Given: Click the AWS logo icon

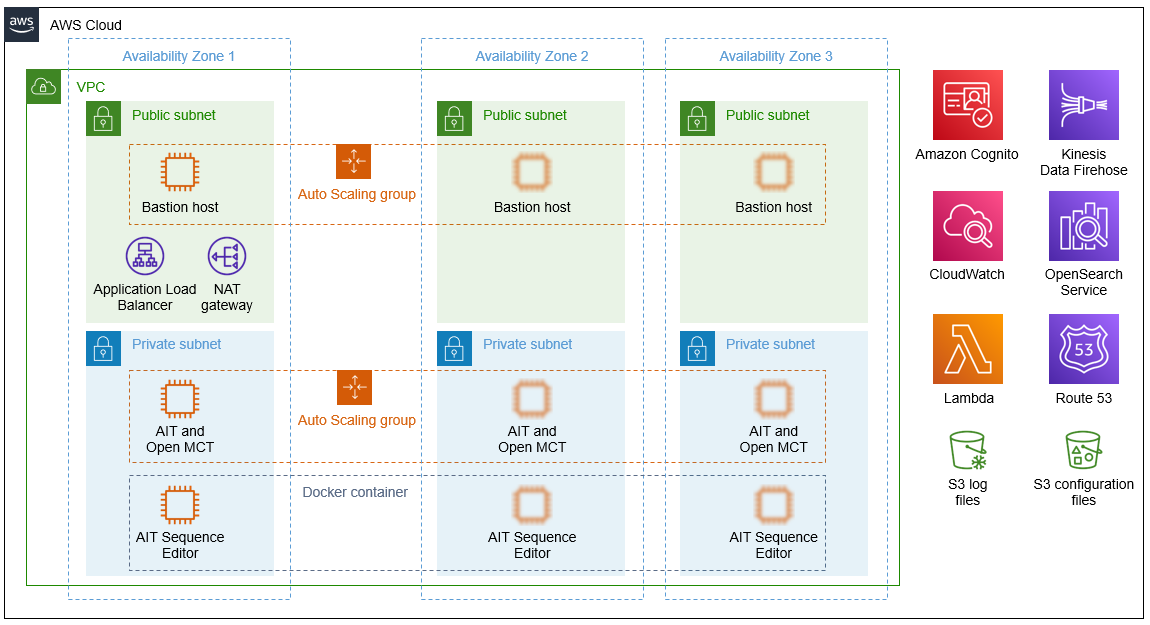Looking at the screenshot, I should [21, 25].
